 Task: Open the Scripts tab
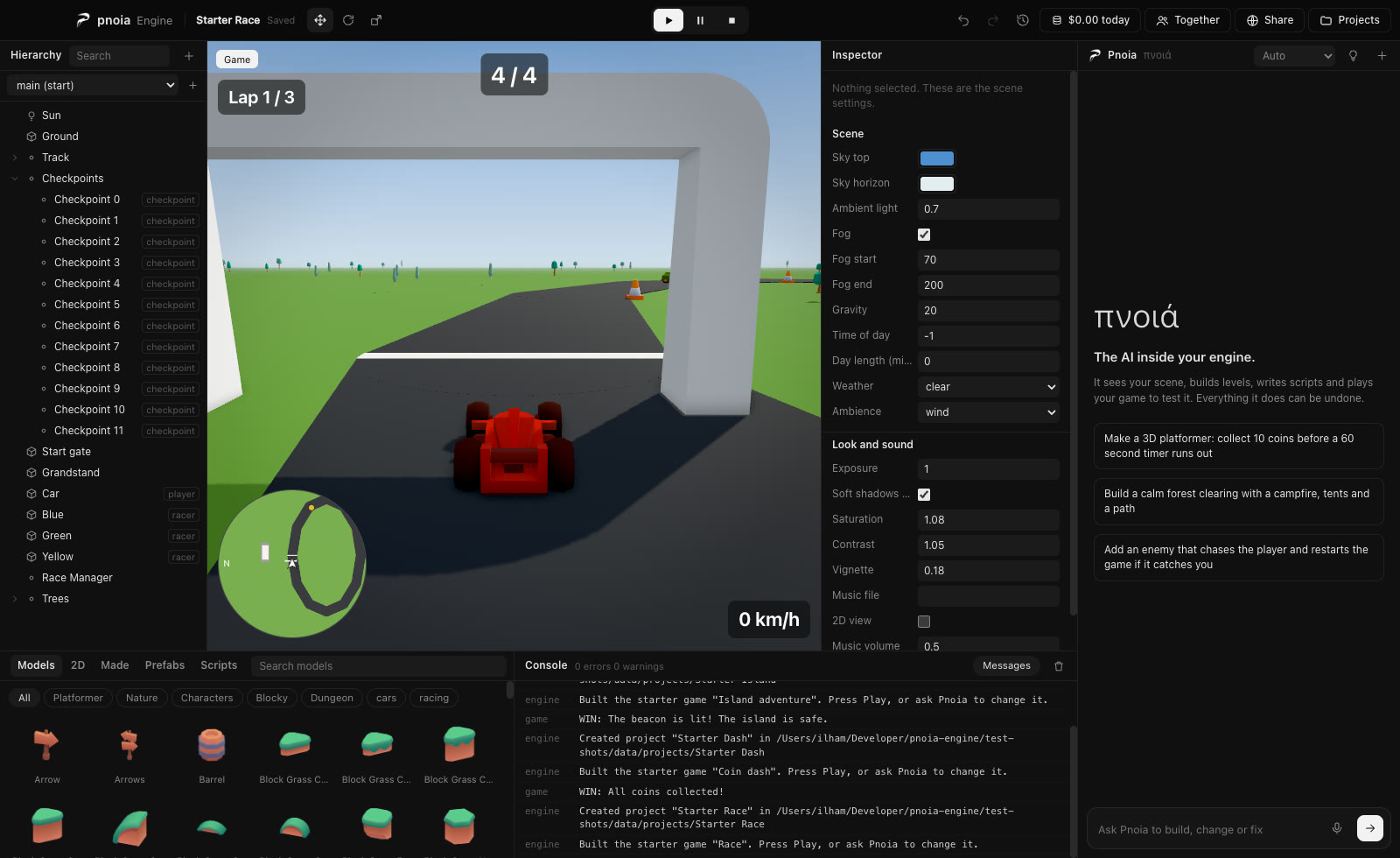point(219,665)
